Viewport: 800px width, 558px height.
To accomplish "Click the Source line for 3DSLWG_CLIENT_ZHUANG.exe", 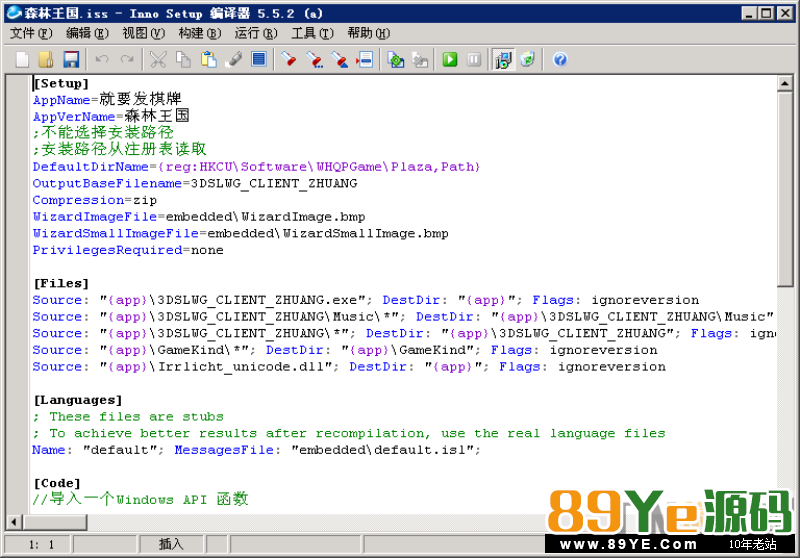I will [366, 300].
